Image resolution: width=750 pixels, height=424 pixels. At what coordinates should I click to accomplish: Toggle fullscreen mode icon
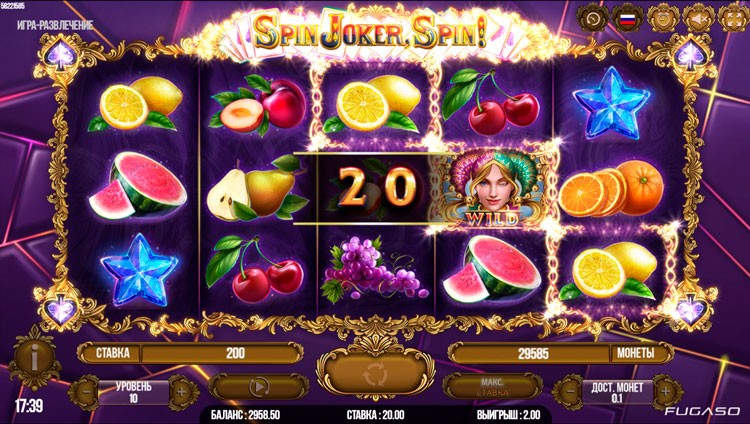(x=732, y=18)
